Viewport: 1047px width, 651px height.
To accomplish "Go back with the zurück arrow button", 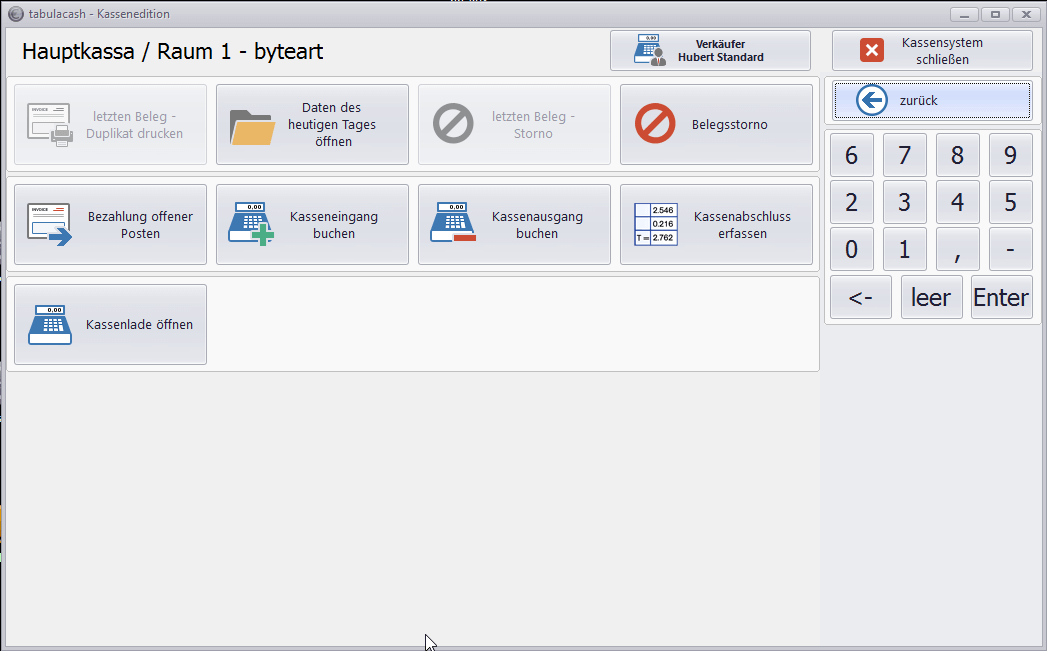I will pos(872,101).
